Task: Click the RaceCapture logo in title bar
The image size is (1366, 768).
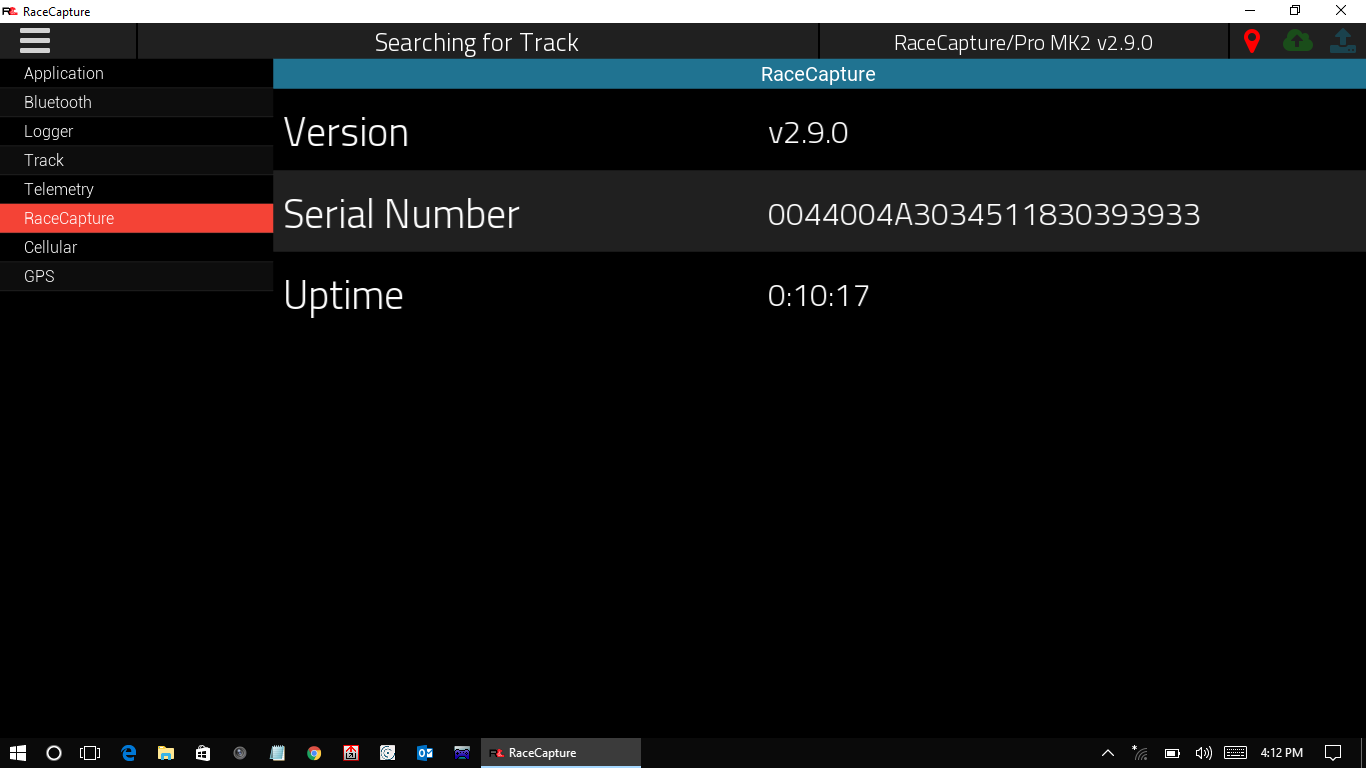Action: click(x=10, y=11)
